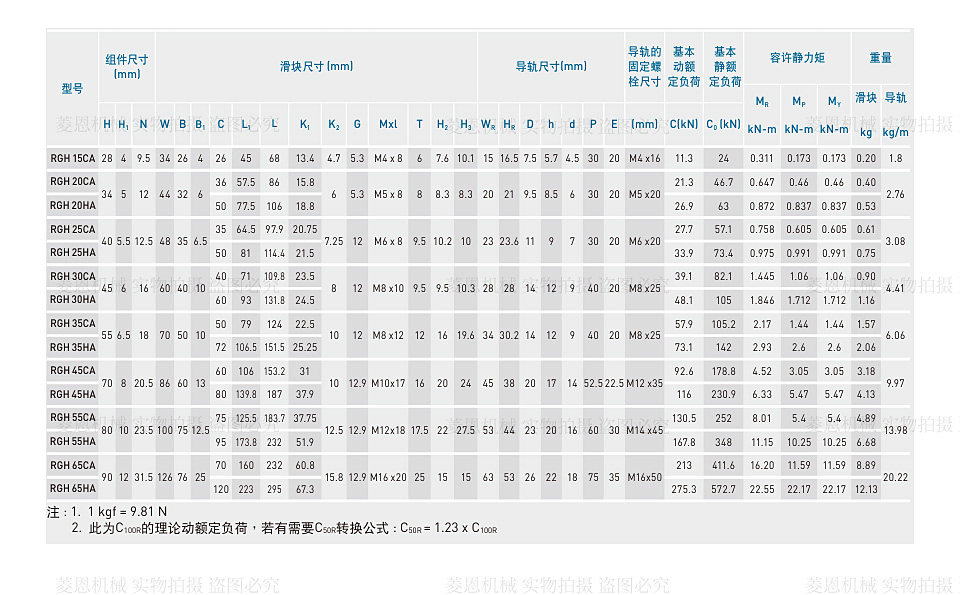This screenshot has width=960, height=595.
Task: Click the 重量 header cell
Action: click(880, 58)
